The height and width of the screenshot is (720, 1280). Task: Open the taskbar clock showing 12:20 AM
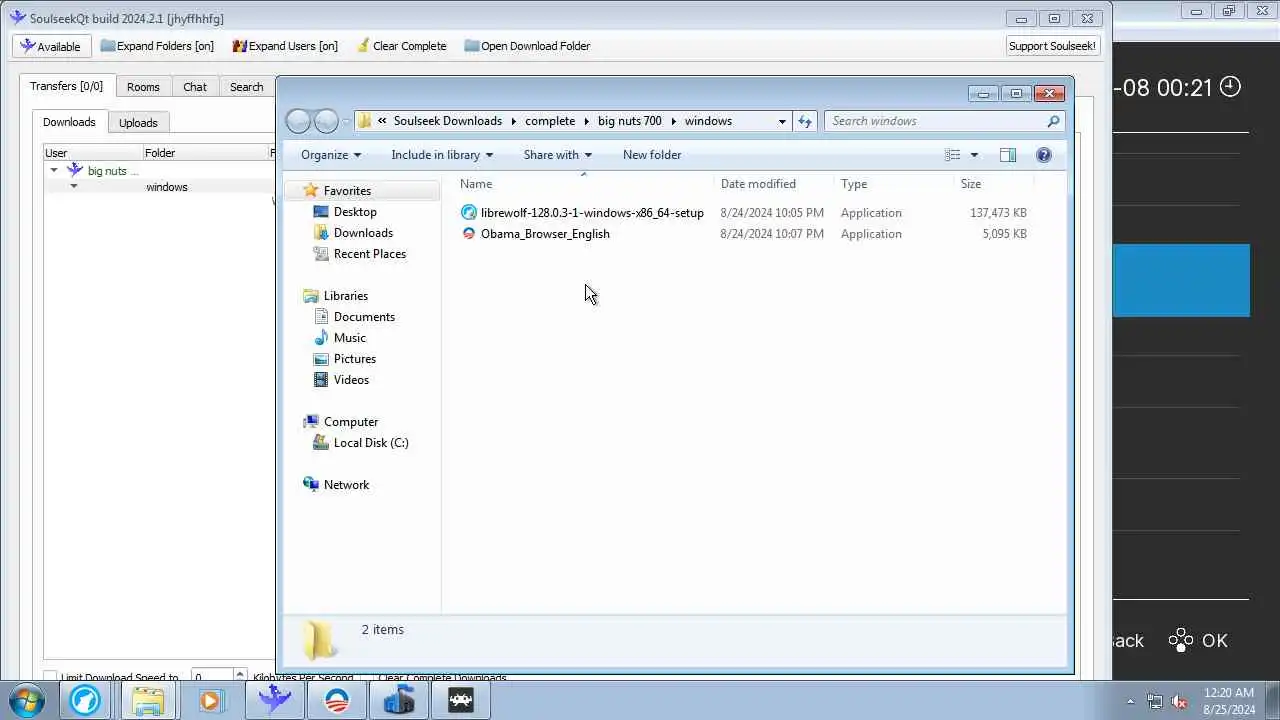[1228, 700]
